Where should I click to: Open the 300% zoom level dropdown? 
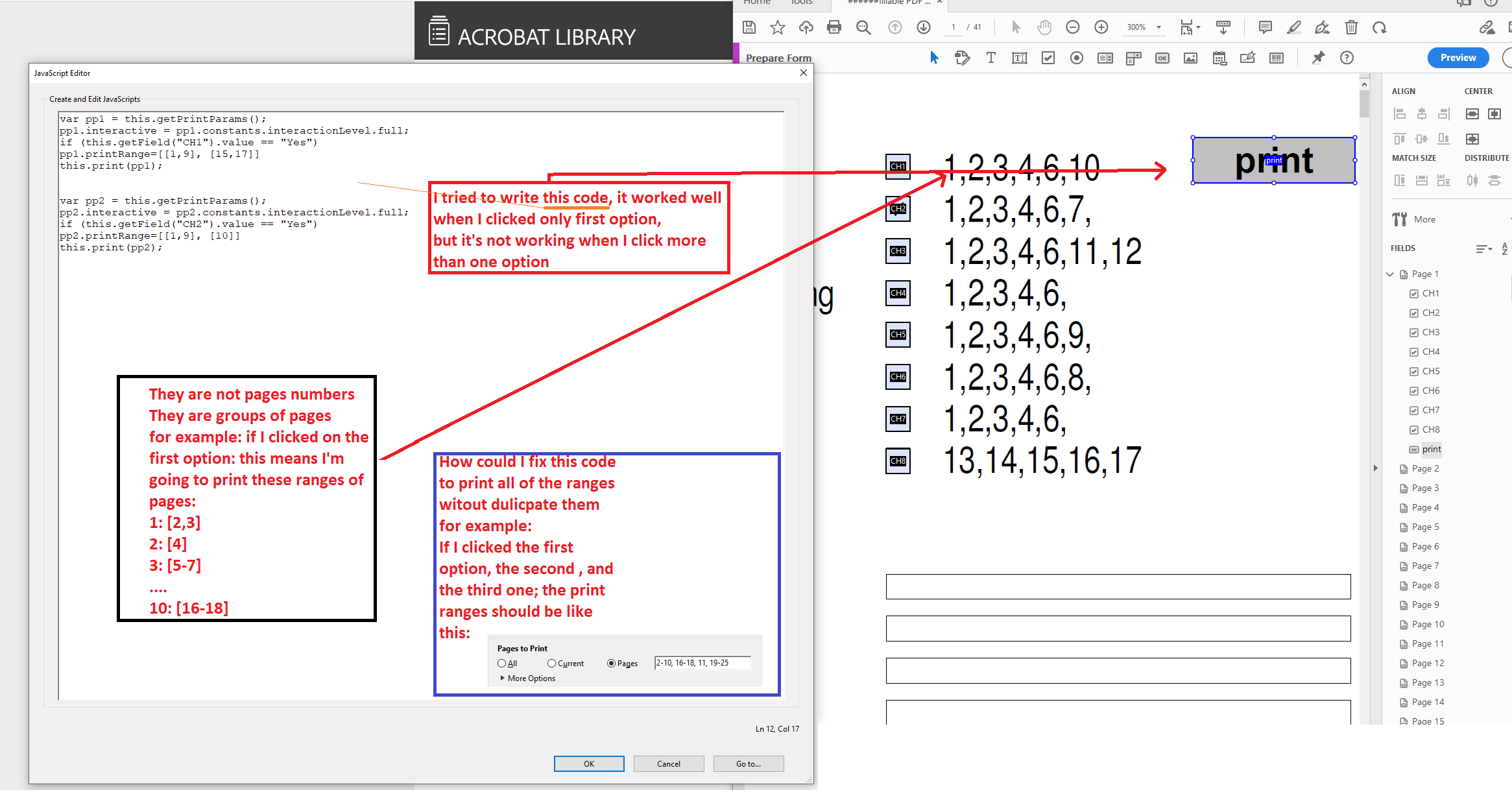(1158, 27)
